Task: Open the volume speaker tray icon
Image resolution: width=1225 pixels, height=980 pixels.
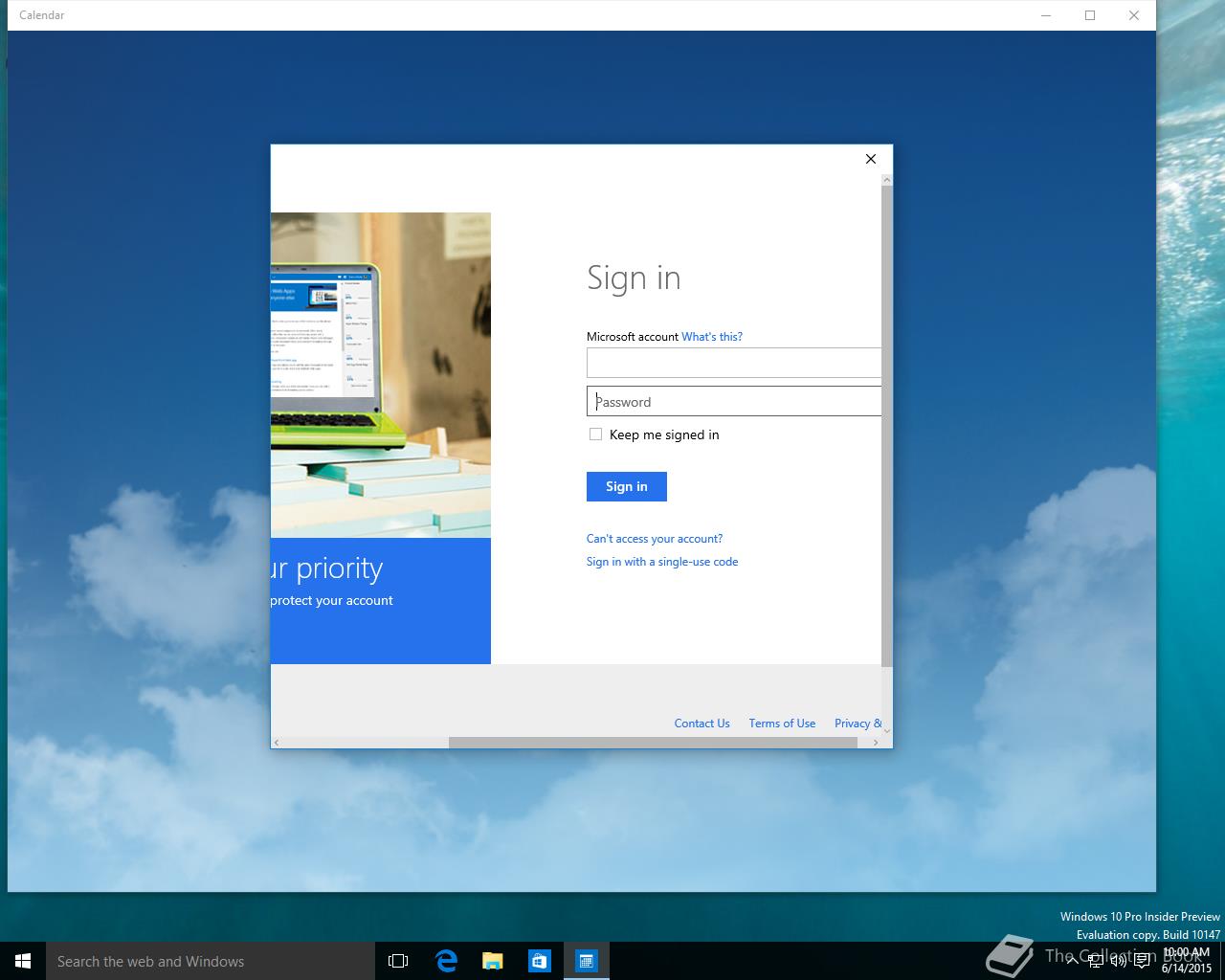Action: pyautogui.click(x=1119, y=961)
